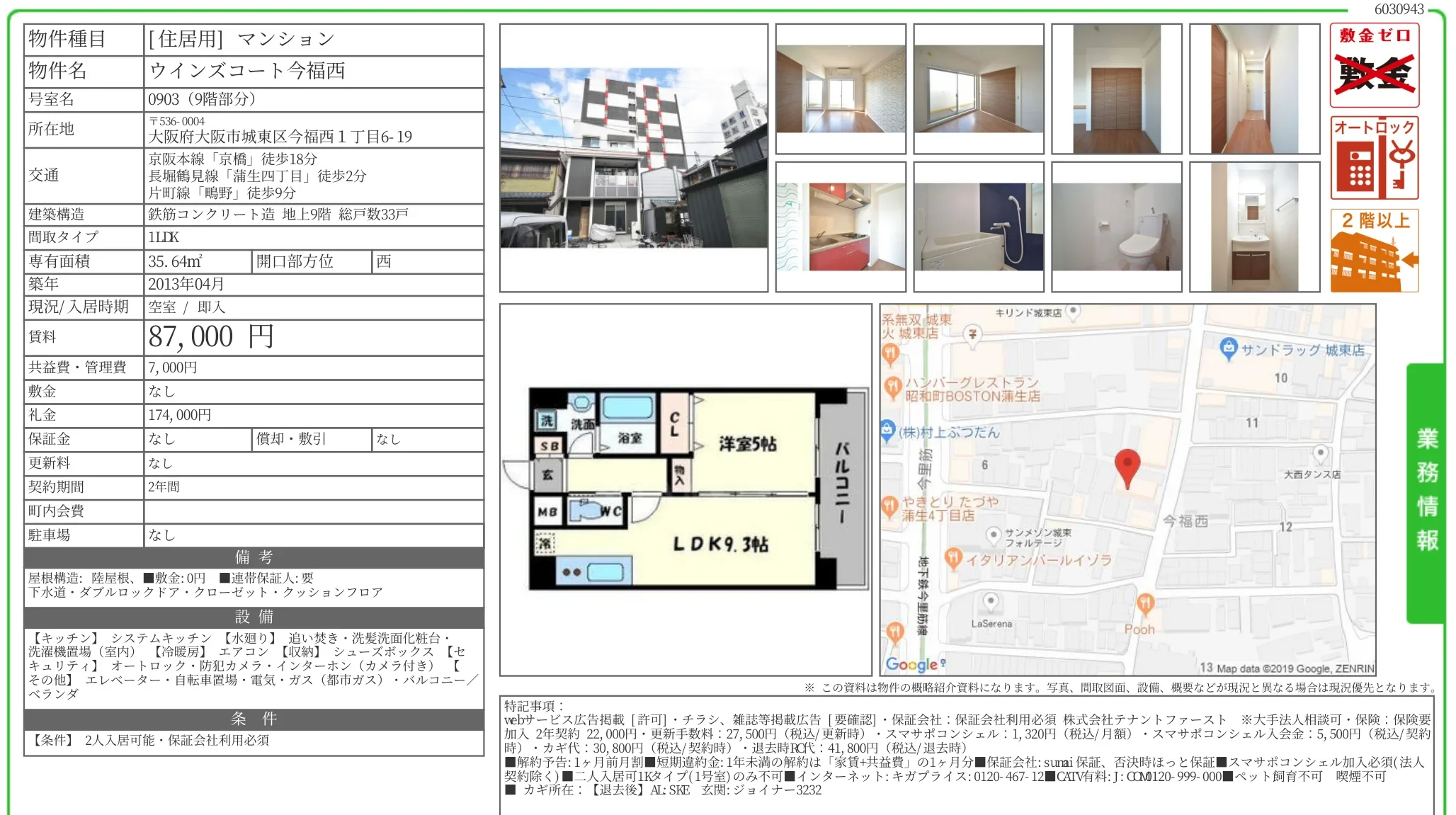This screenshot has height=815, width=1456.
Task: Open the building exterior main photo
Action: coord(633,158)
